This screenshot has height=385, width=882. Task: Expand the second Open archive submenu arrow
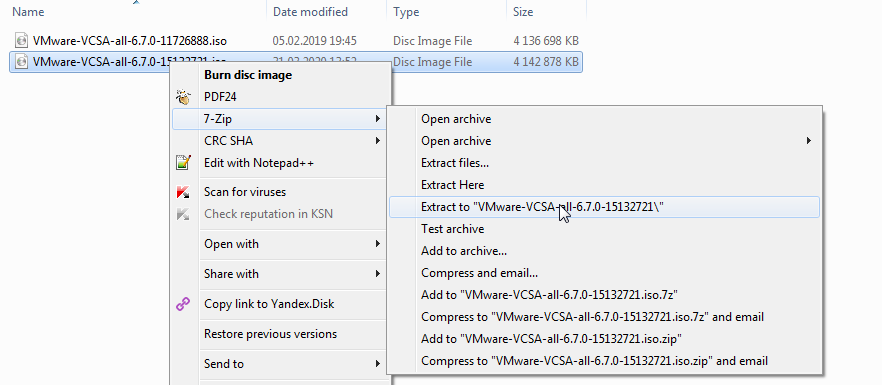[809, 141]
